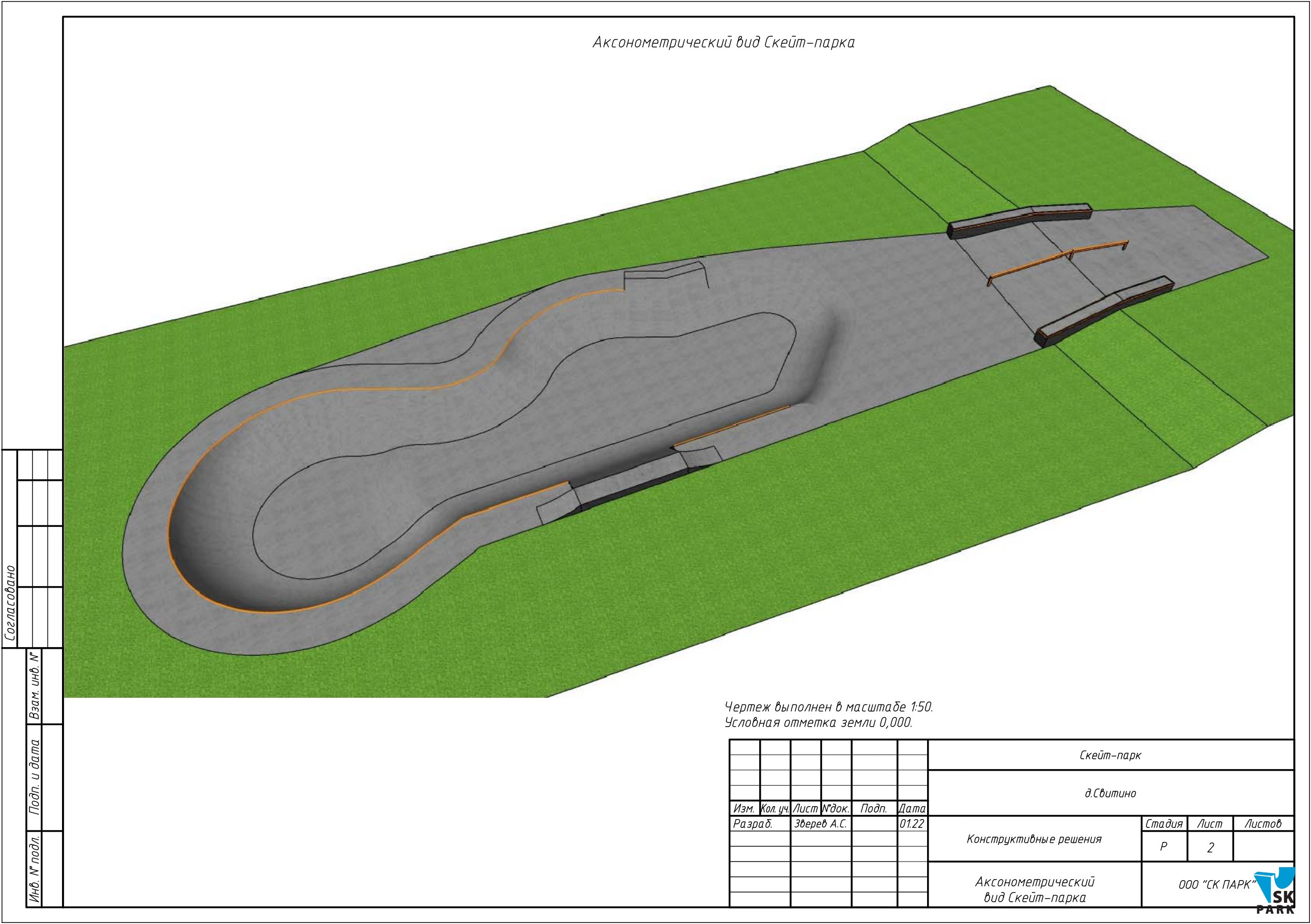
Task: Click the company name 'ООО "СК ПАРК"'
Action: click(x=1216, y=885)
